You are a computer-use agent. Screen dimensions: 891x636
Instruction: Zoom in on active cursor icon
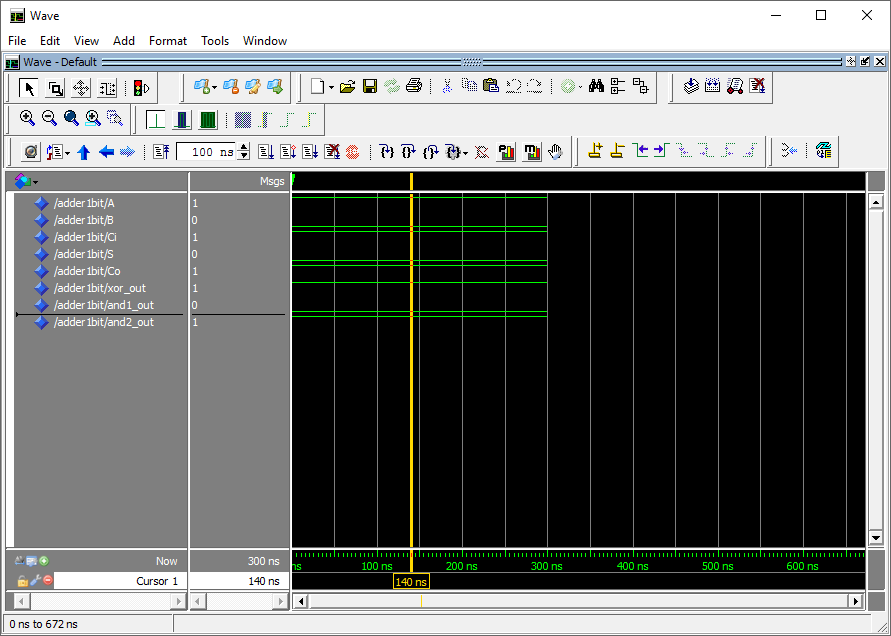[93, 118]
